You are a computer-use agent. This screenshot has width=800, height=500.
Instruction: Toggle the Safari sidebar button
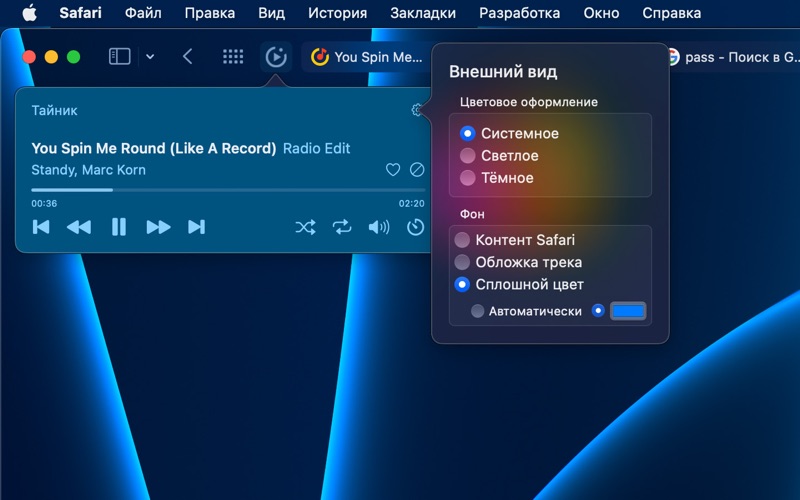point(120,57)
